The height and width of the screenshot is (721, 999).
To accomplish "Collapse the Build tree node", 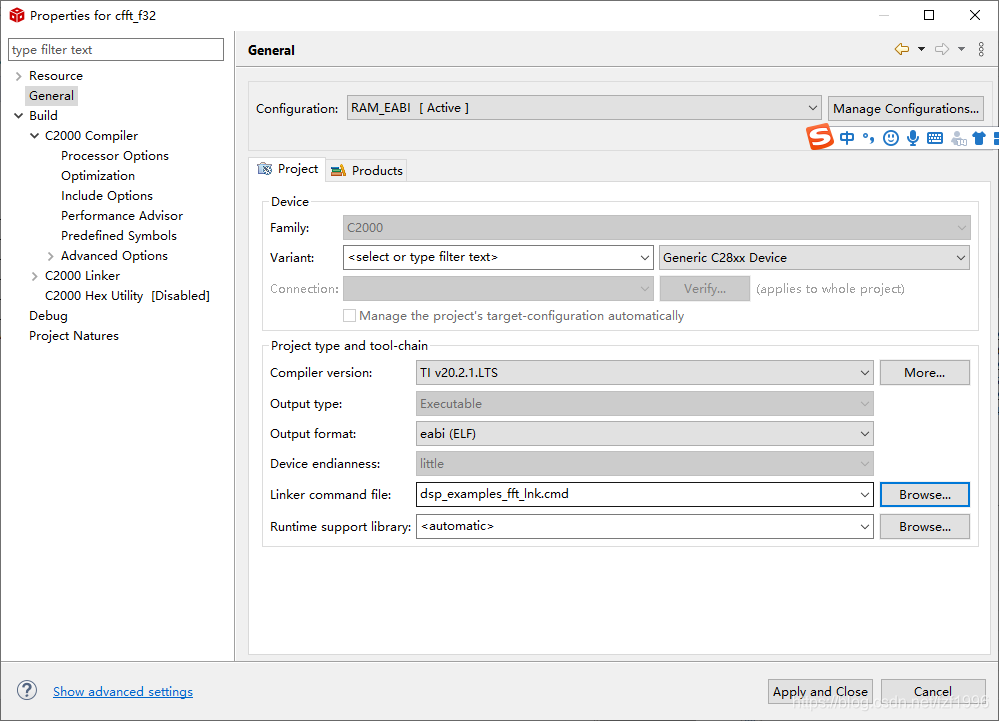I will [x=18, y=116].
